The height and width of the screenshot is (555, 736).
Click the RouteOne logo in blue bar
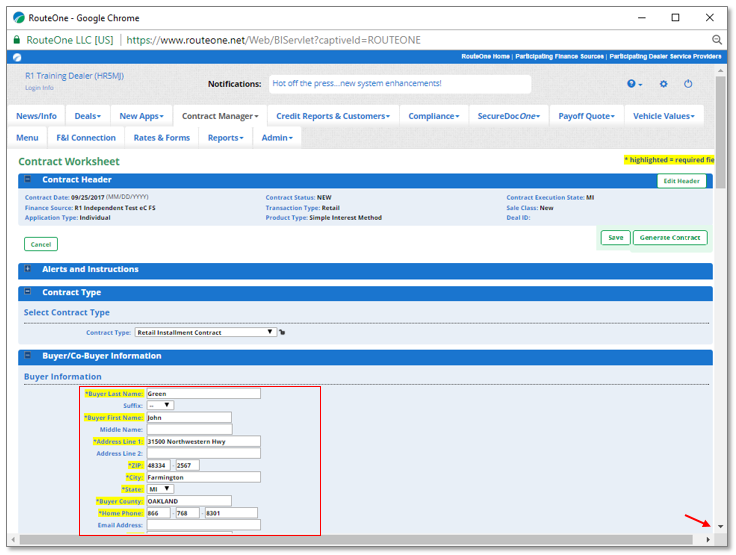(17, 57)
